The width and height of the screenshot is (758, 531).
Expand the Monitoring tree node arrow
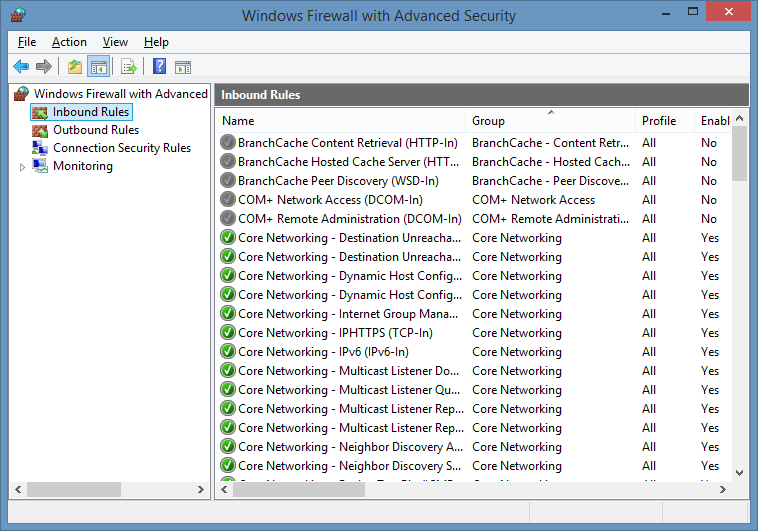pyautogui.click(x=22, y=167)
